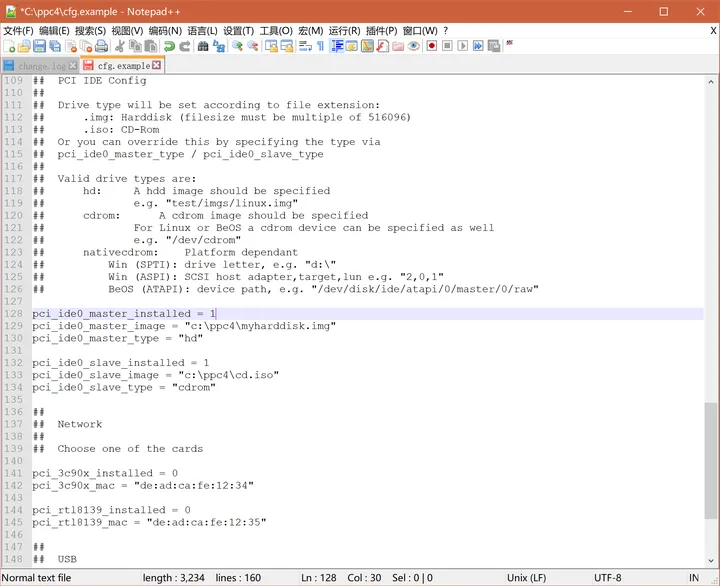Click the scissors Cut icon
The image size is (720, 586).
coord(120,46)
